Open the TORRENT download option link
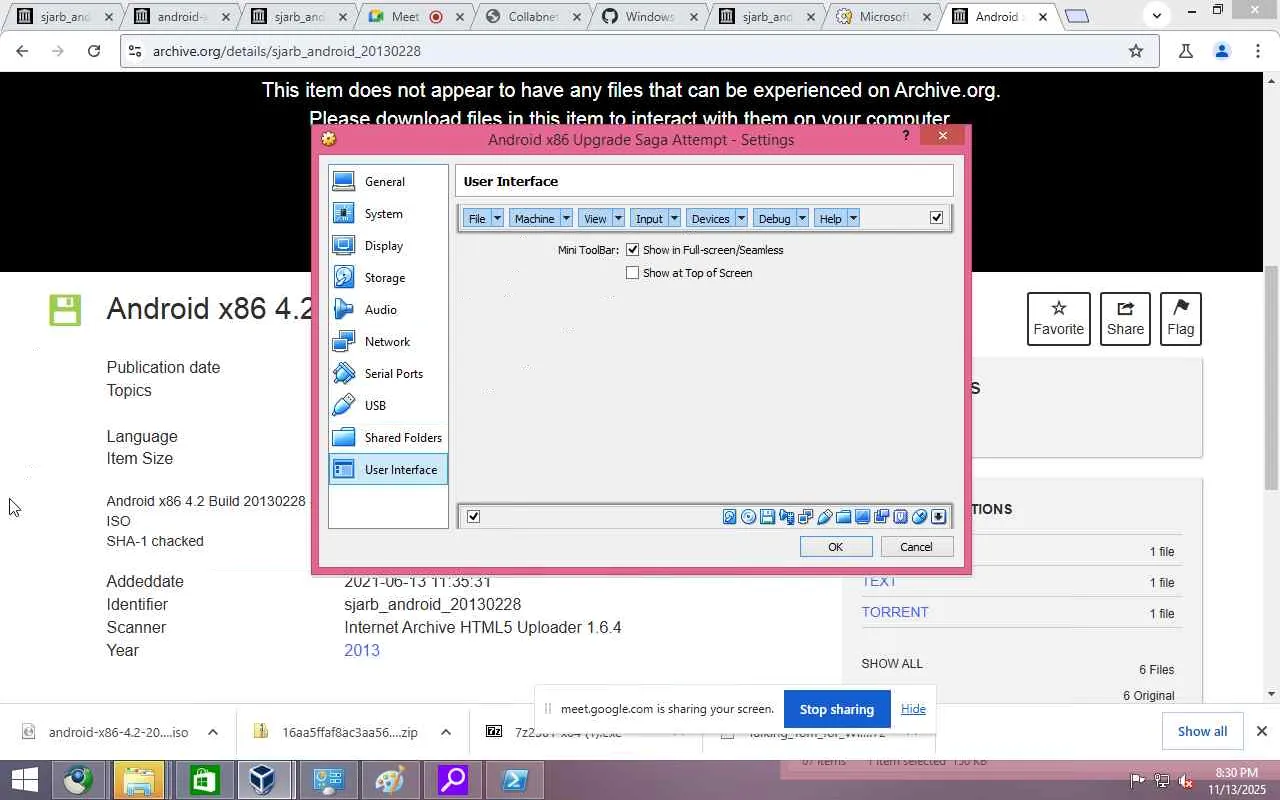The image size is (1280, 800). [895, 612]
